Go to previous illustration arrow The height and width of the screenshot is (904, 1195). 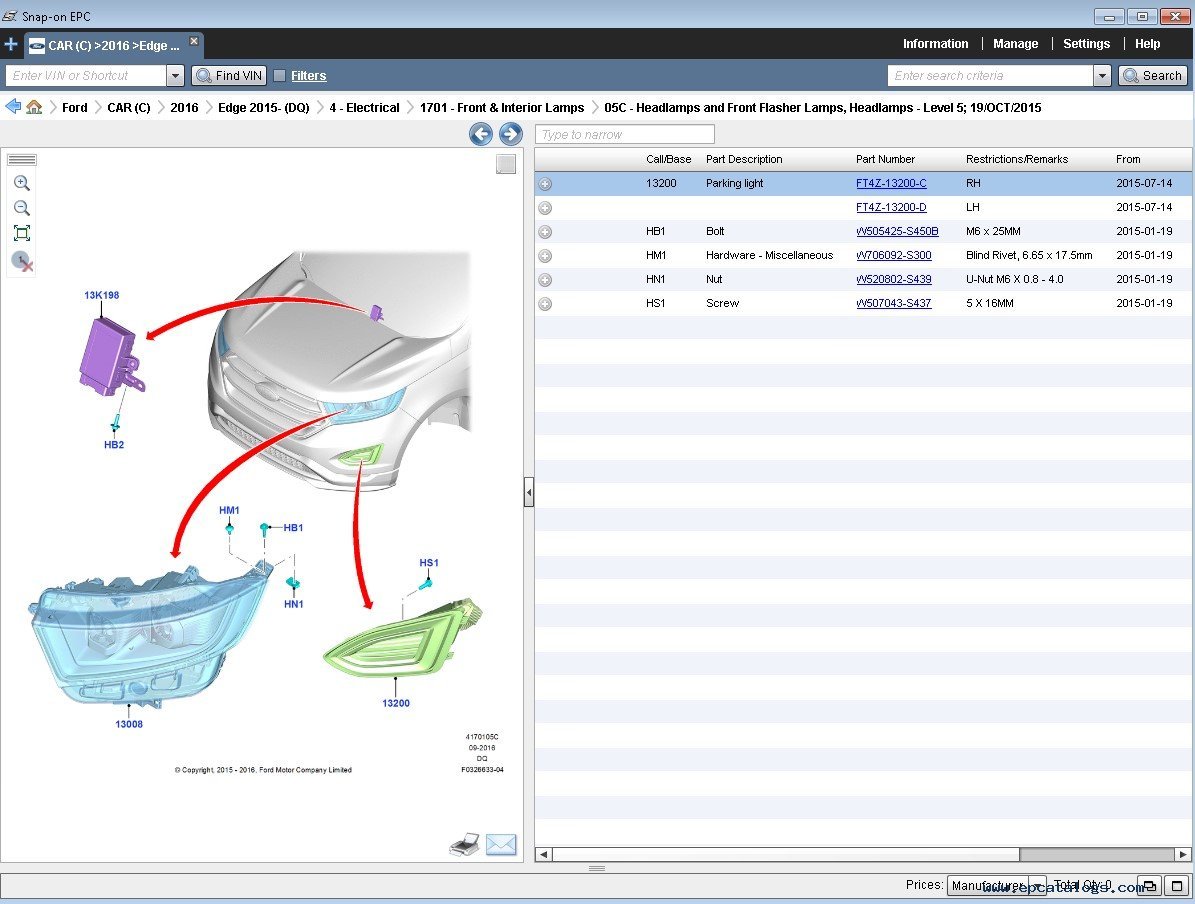pyautogui.click(x=481, y=134)
